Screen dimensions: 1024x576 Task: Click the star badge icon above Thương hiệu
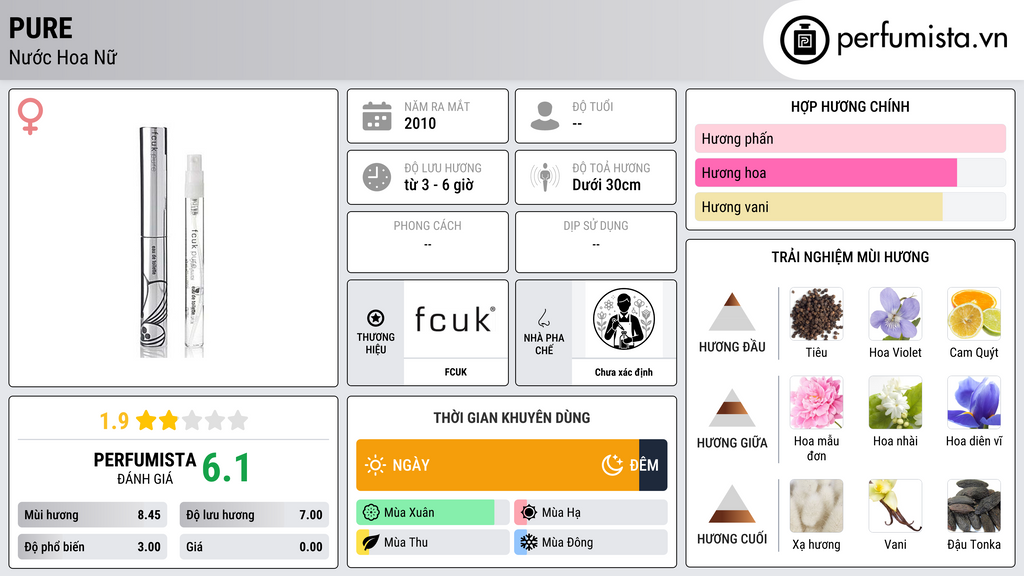[376, 318]
